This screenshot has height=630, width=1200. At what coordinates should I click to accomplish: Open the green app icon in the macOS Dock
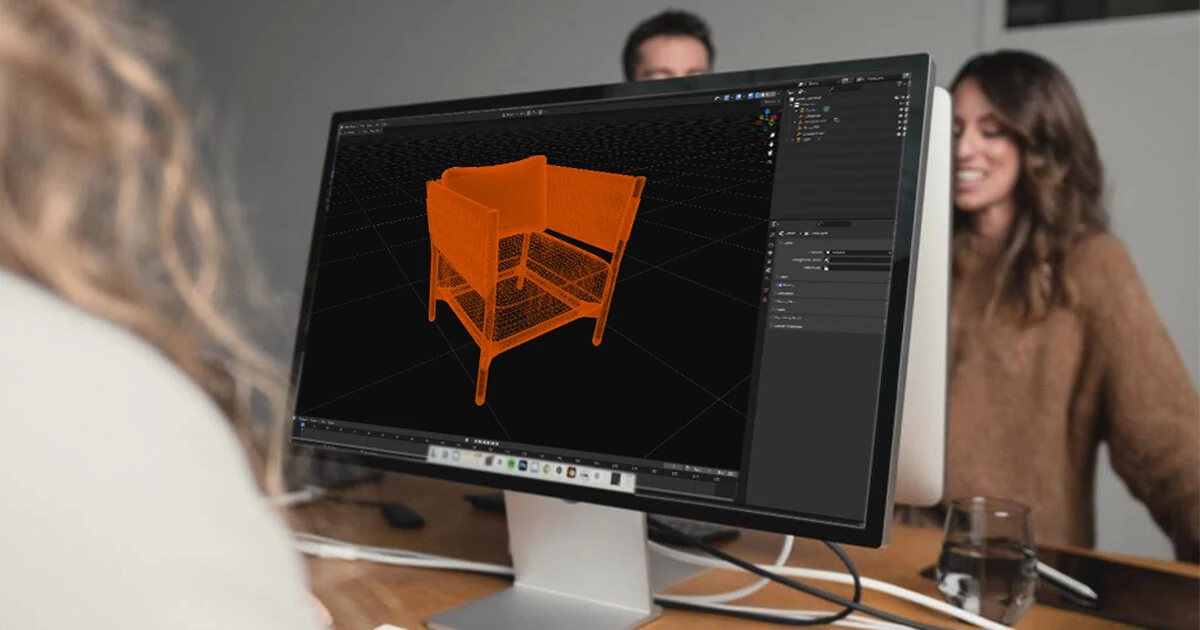pyautogui.click(x=511, y=464)
